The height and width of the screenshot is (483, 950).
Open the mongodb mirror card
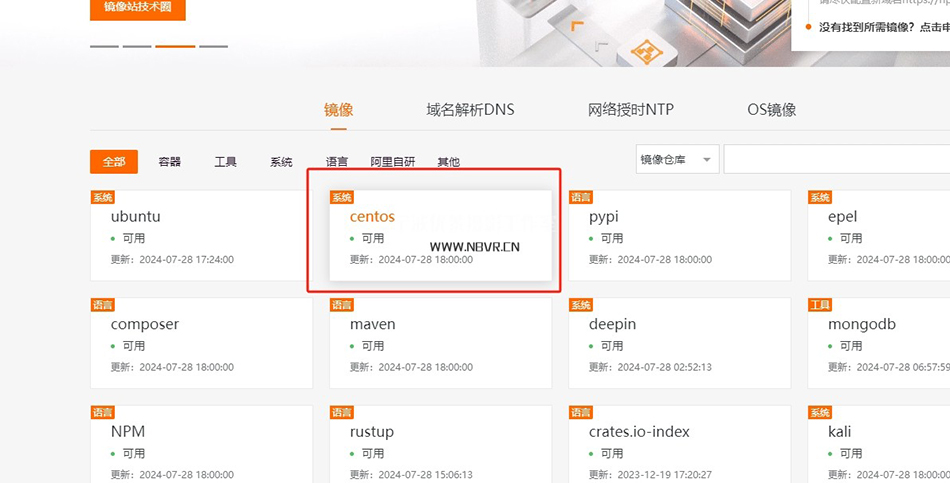(x=879, y=343)
